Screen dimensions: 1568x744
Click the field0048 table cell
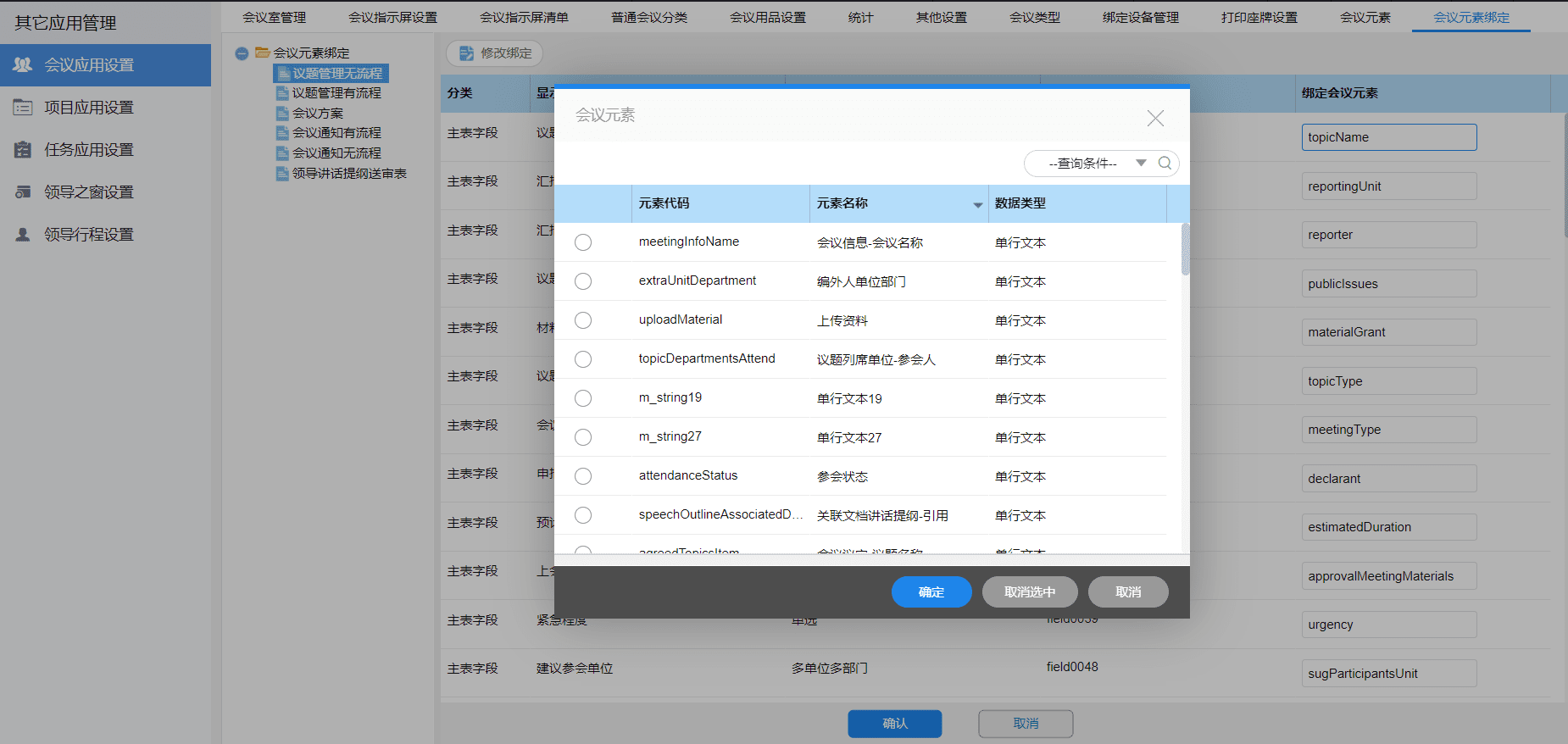coord(1072,667)
